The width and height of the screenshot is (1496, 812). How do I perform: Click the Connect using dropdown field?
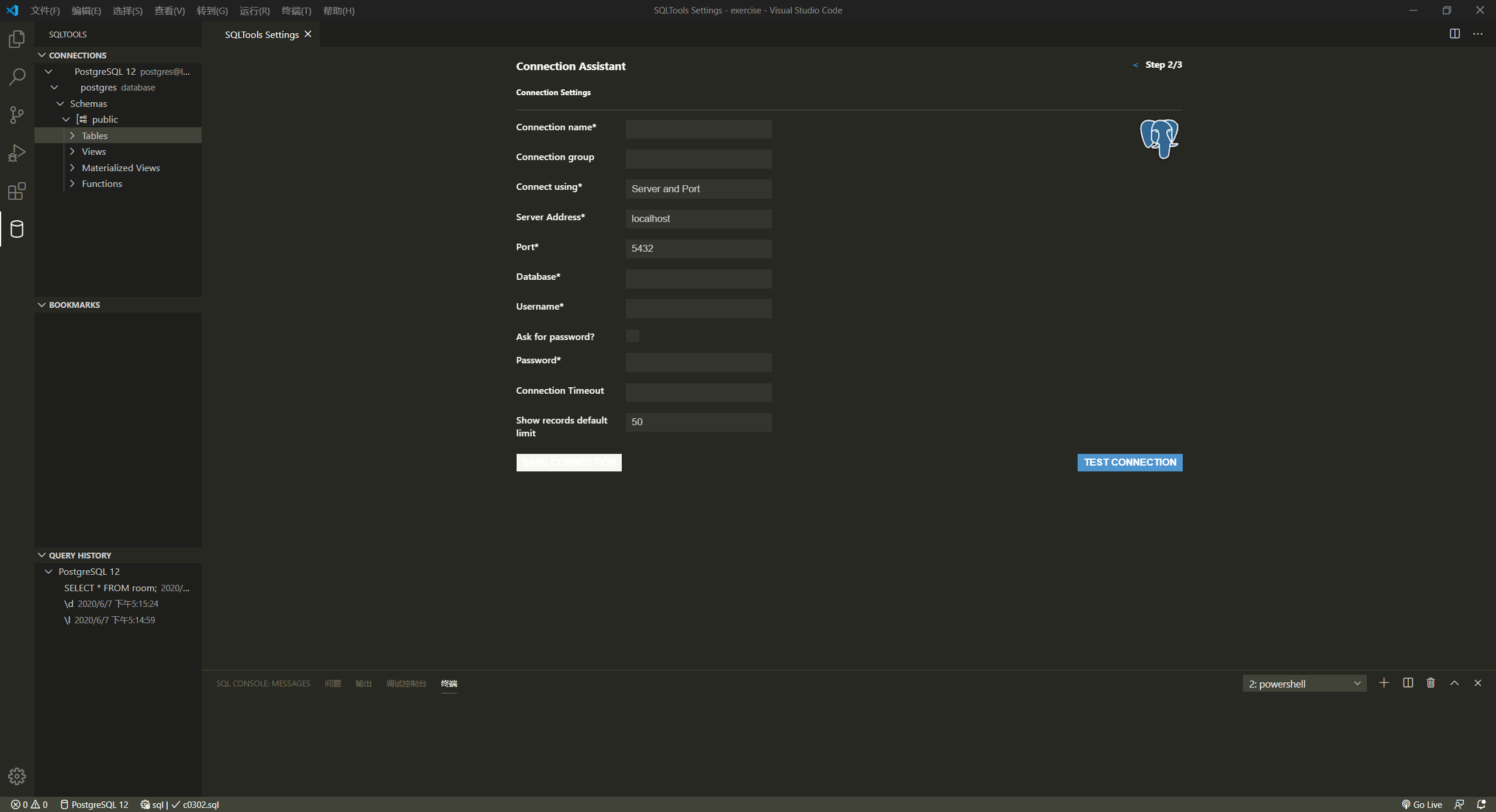(x=699, y=188)
